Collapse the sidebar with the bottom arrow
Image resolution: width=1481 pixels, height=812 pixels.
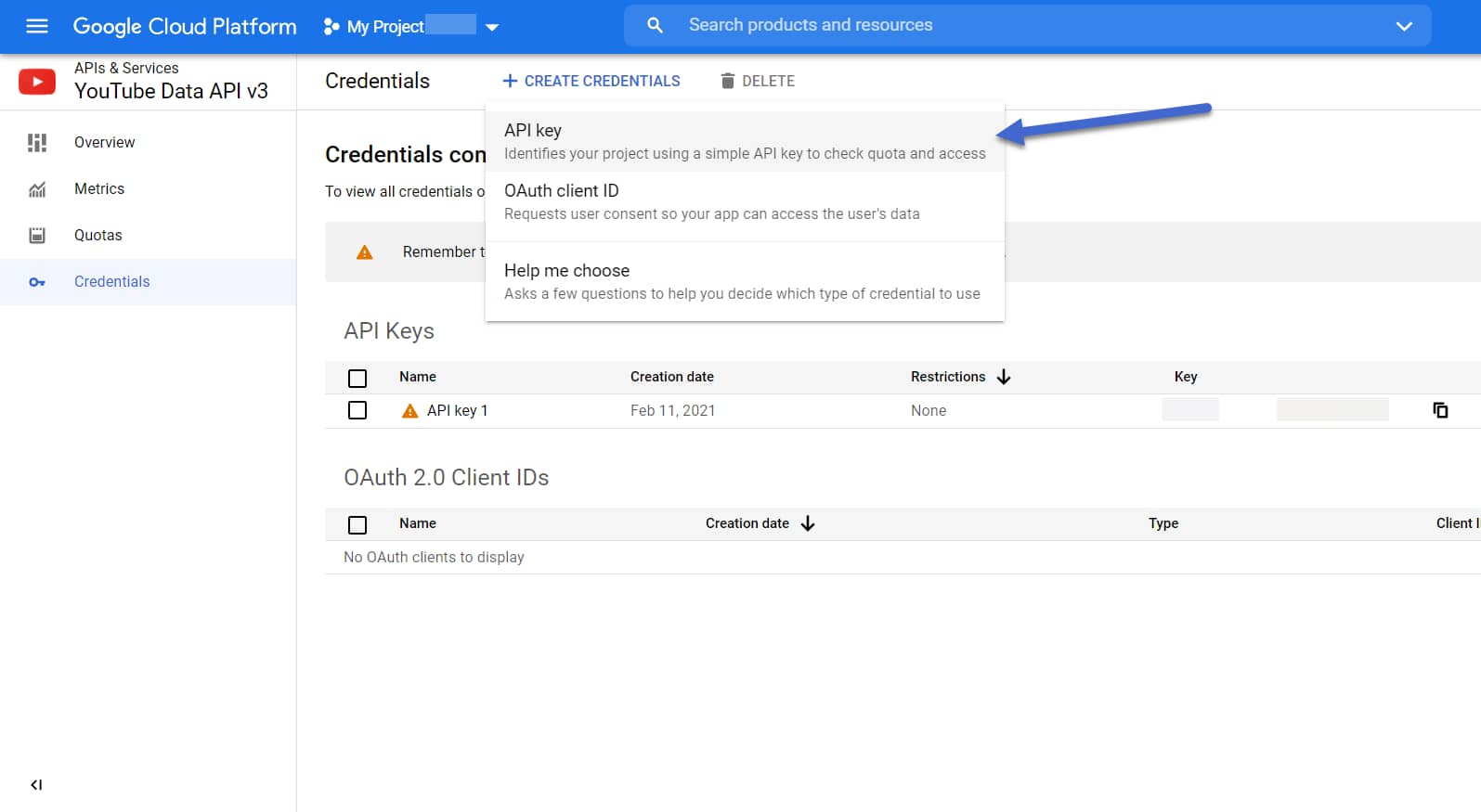pos(36,785)
